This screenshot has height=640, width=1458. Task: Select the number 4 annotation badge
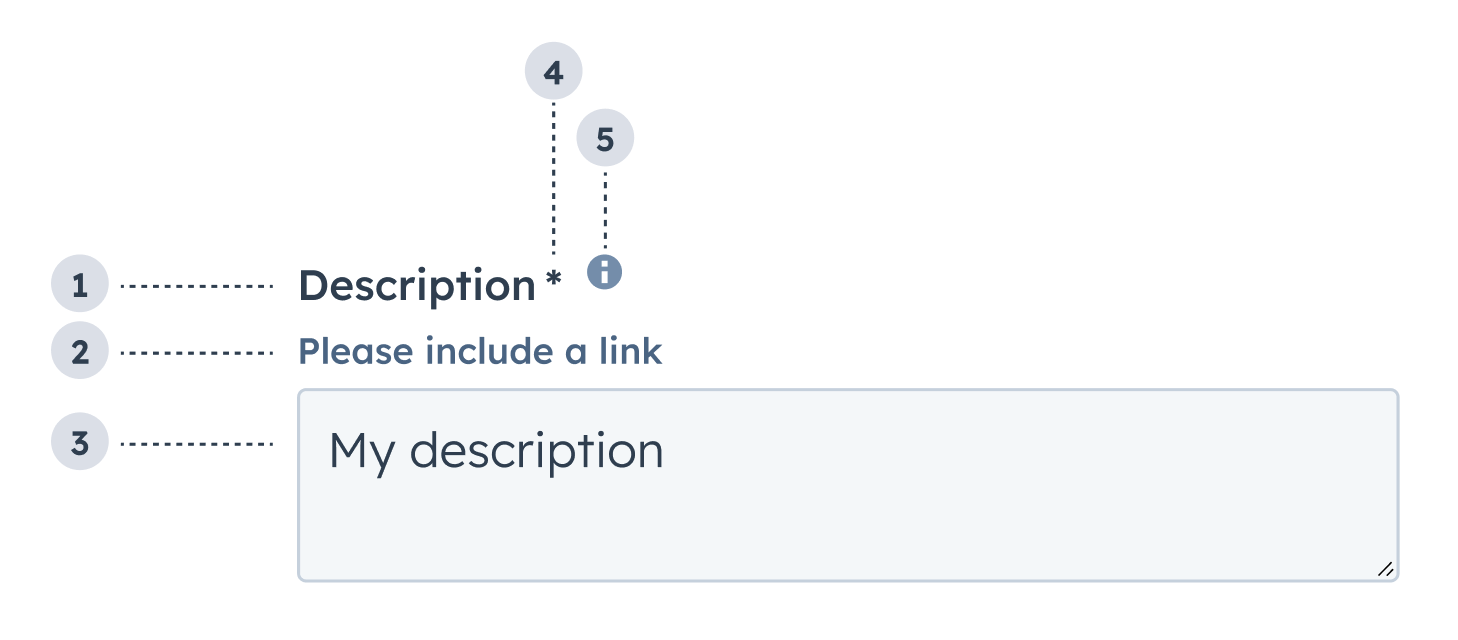pos(553,72)
